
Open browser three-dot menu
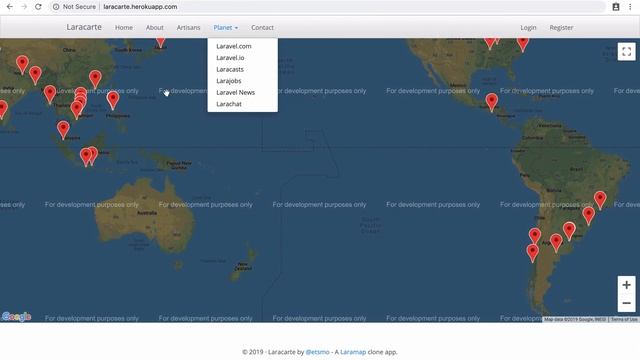click(x=630, y=7)
